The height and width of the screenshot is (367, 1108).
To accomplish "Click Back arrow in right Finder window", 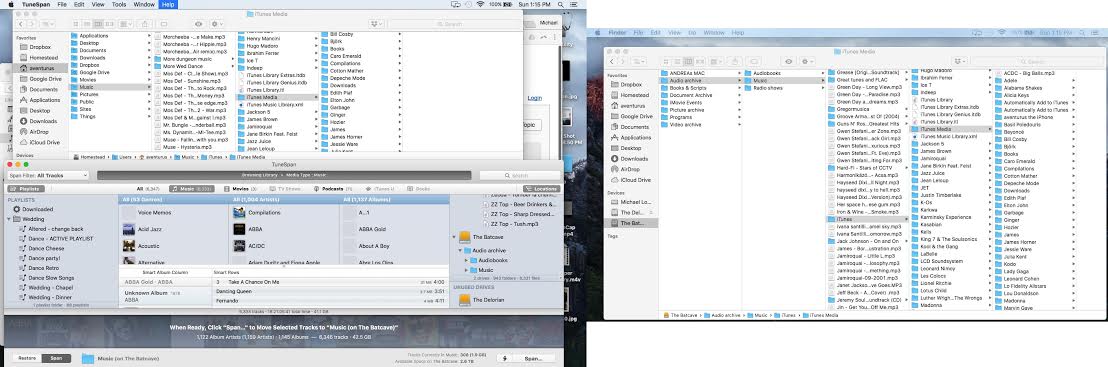I will [x=613, y=62].
